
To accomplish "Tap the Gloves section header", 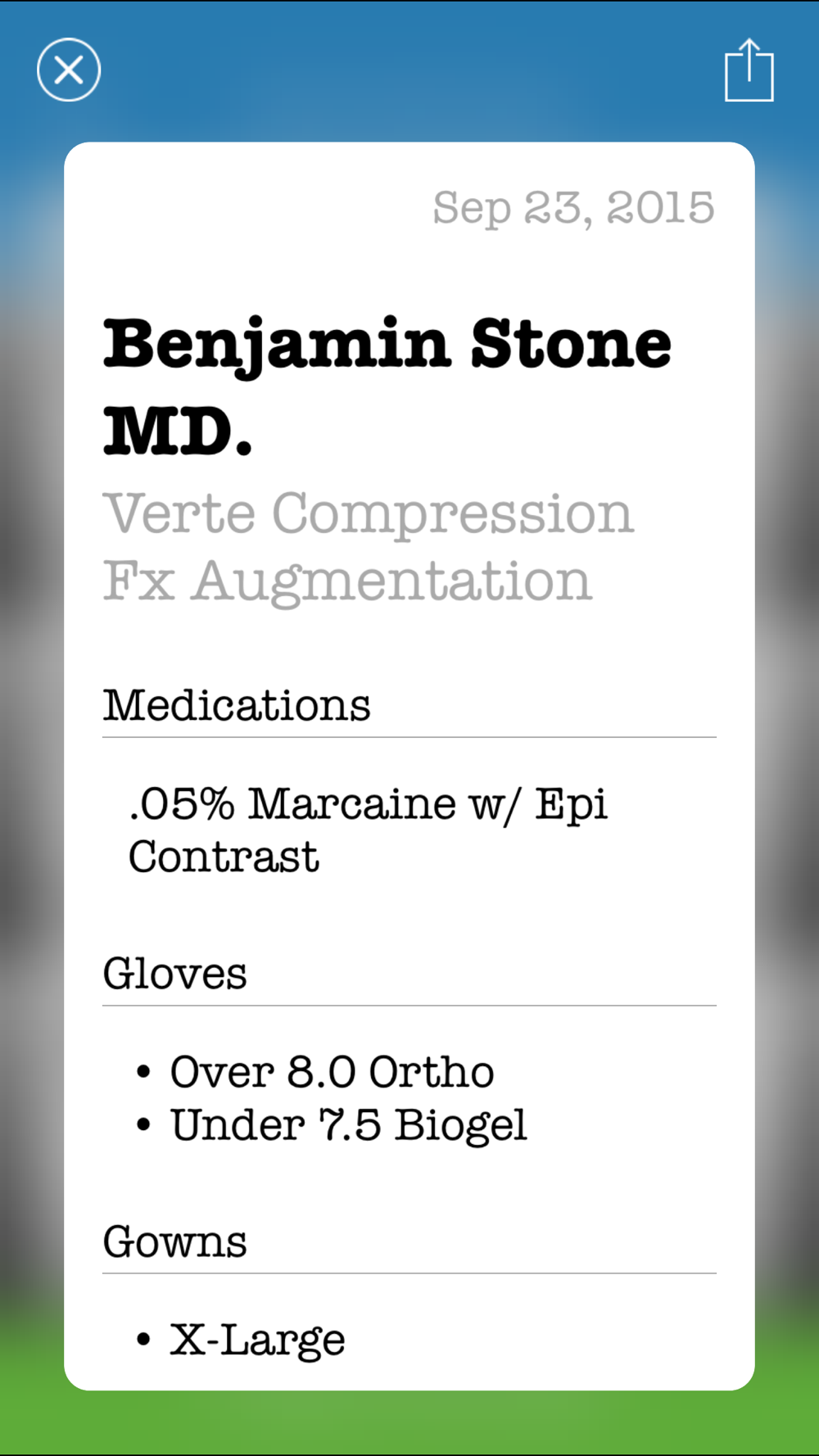I will pyautogui.click(x=174, y=974).
